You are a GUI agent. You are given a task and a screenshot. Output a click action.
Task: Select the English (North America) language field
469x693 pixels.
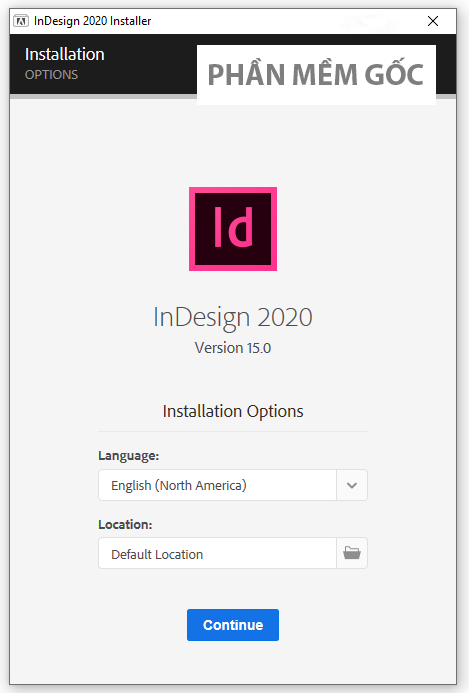tap(217, 485)
